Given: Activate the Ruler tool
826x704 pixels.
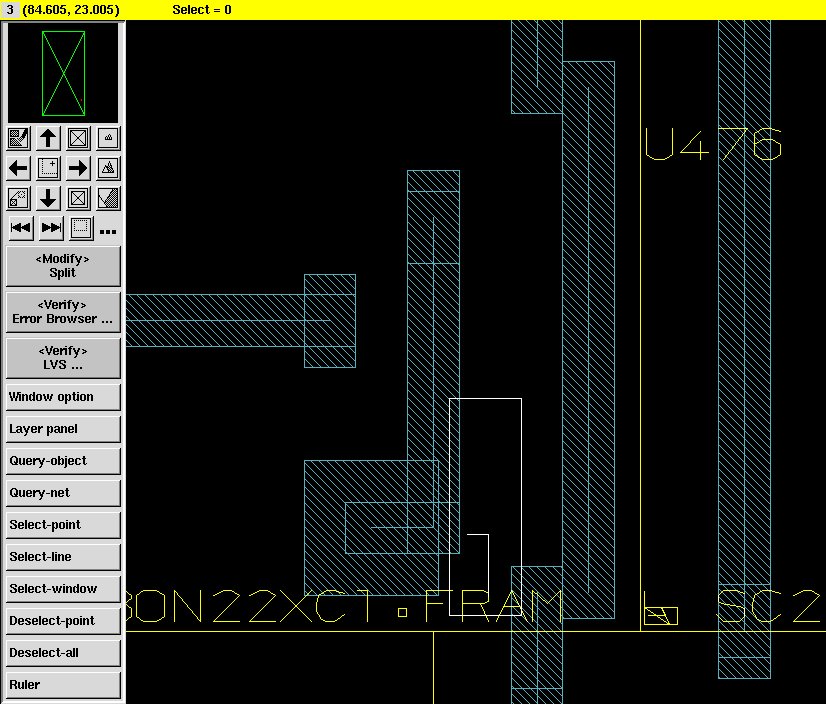Looking at the screenshot, I should 63,685.
